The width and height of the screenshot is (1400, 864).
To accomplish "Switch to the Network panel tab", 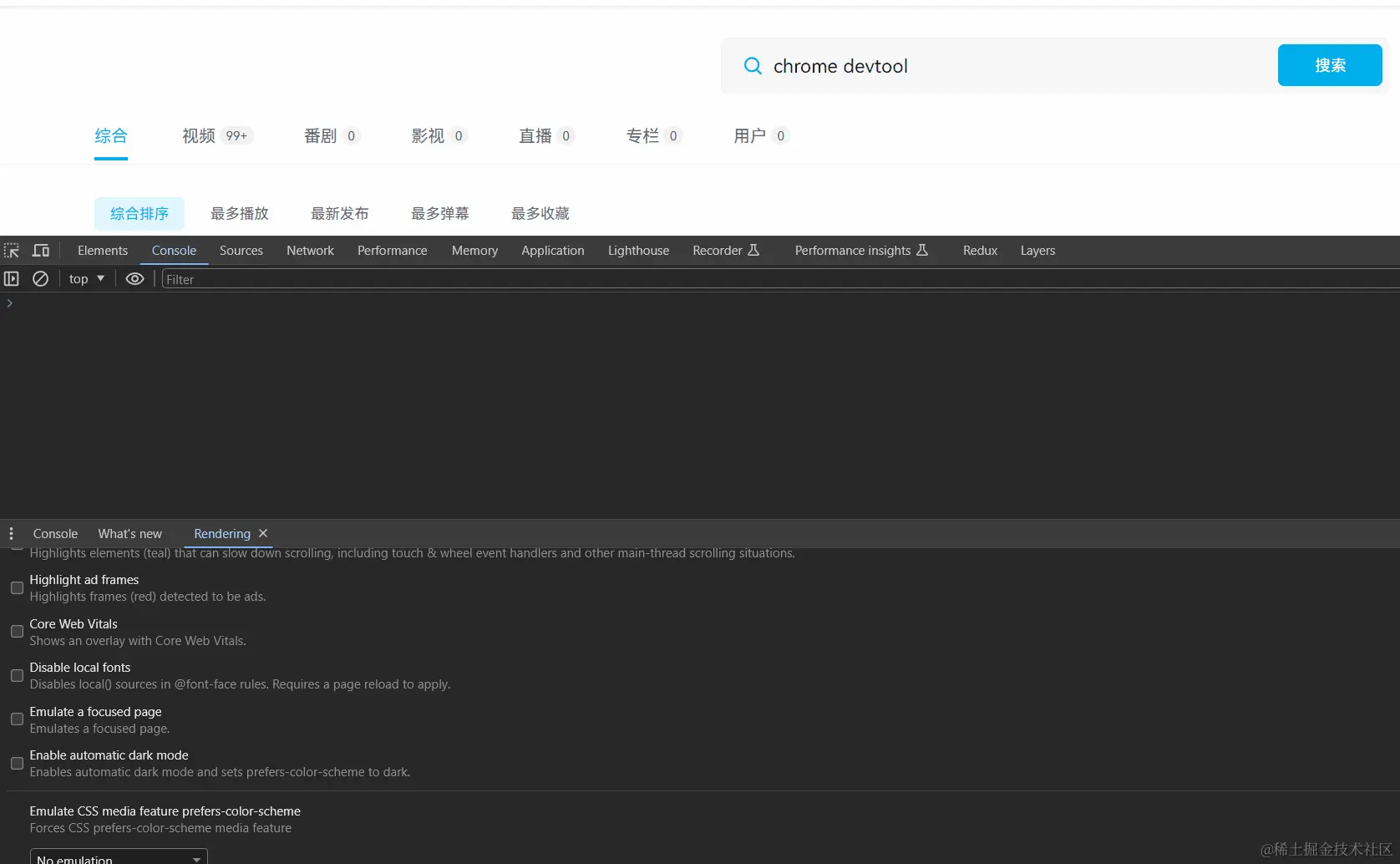I will 310,251.
